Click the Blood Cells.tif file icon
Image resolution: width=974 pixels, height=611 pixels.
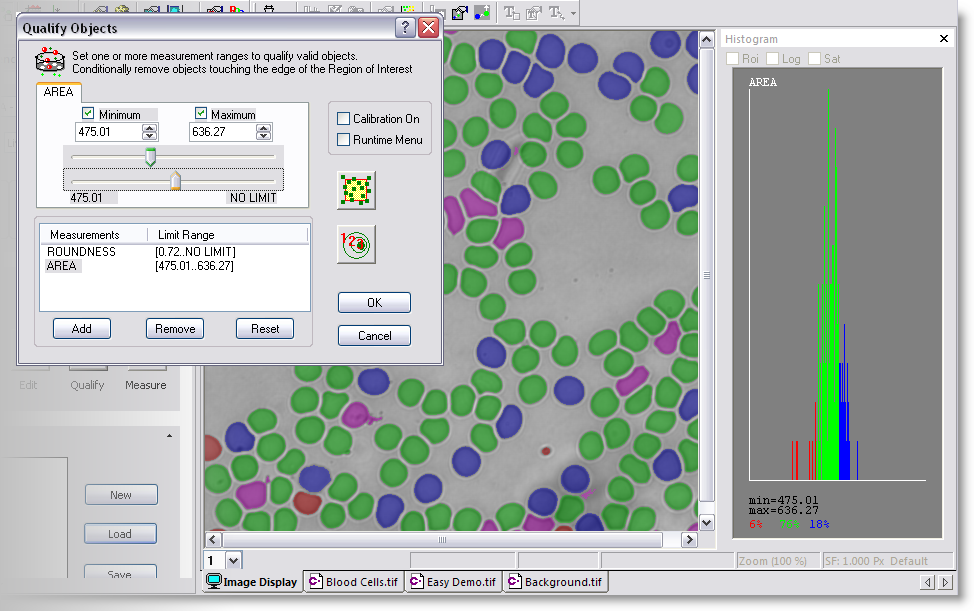(x=315, y=582)
